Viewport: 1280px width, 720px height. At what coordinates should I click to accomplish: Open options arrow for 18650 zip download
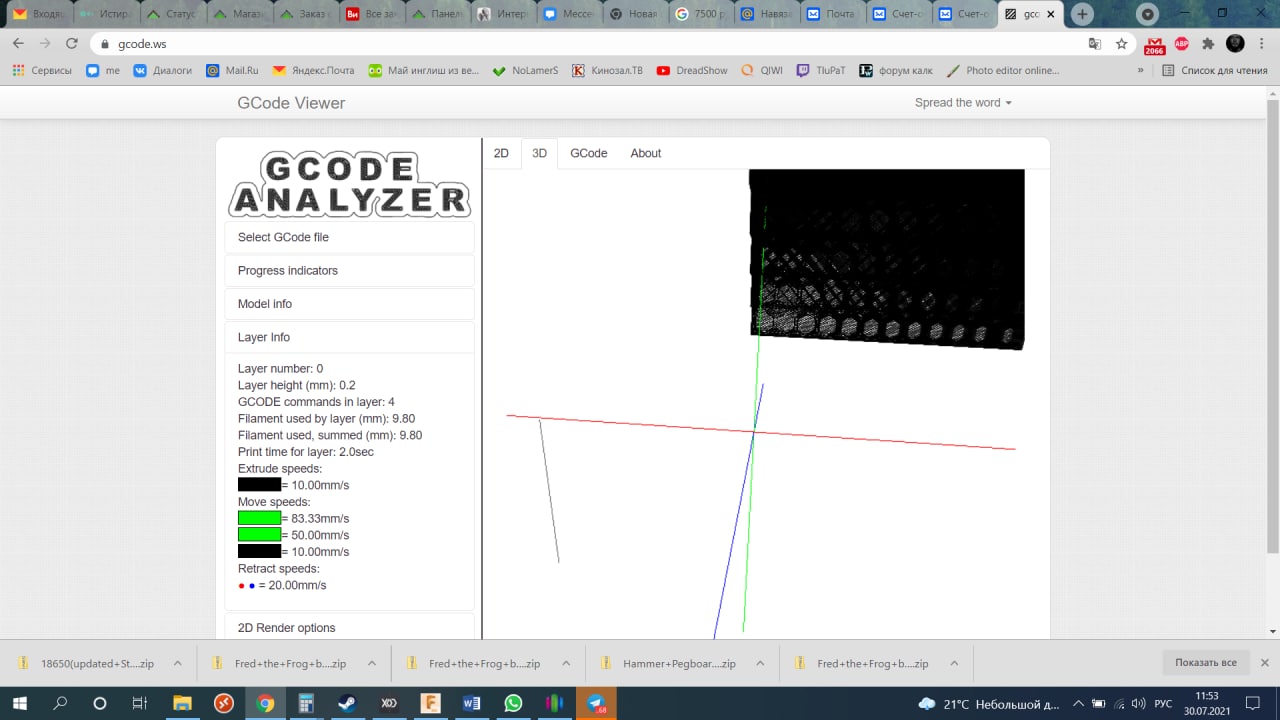click(177, 663)
